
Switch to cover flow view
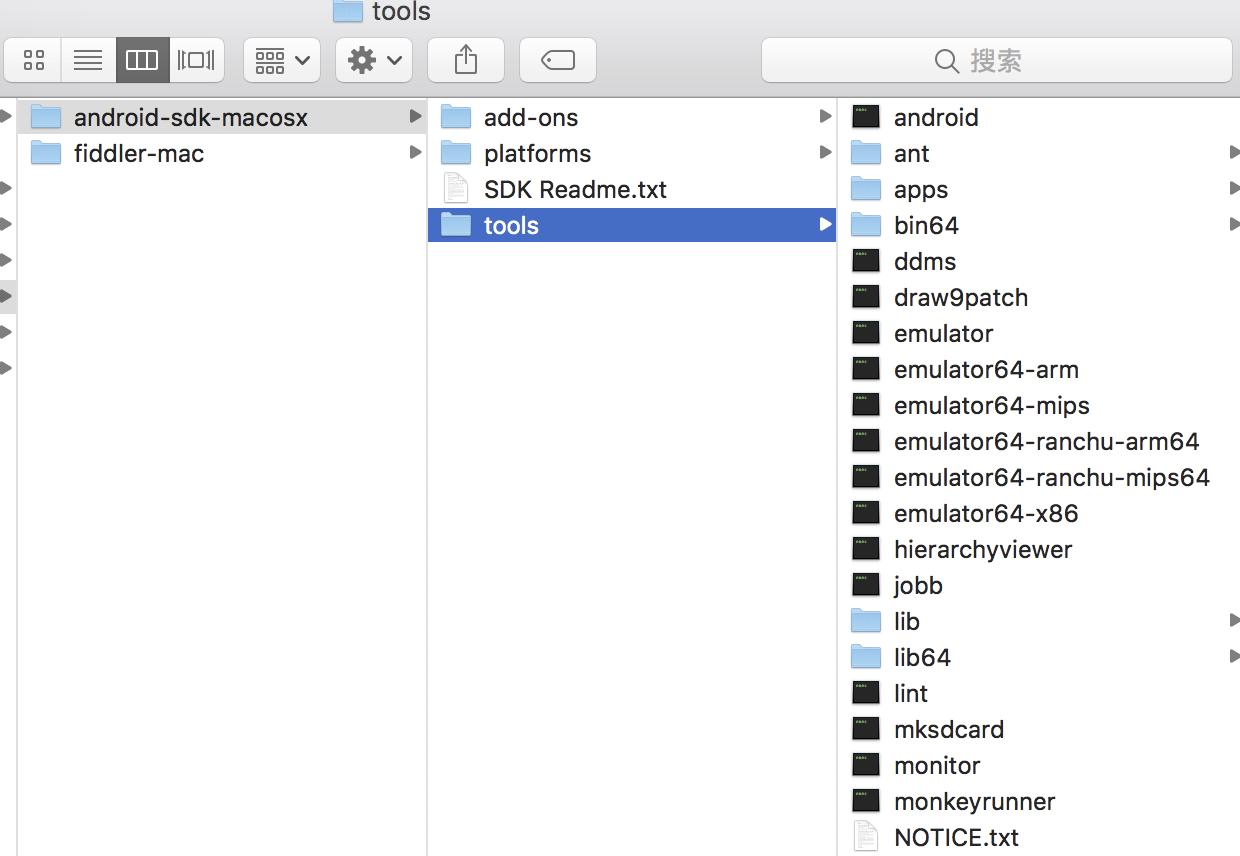click(196, 60)
